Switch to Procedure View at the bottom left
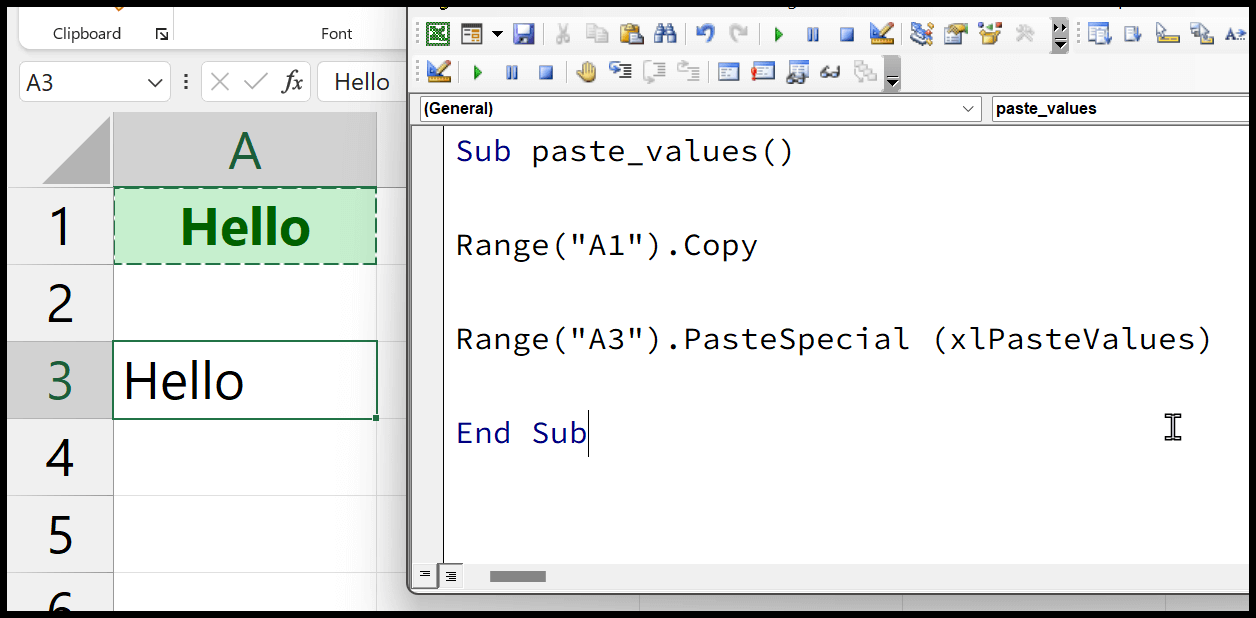This screenshot has height=618, width=1256. (425, 575)
